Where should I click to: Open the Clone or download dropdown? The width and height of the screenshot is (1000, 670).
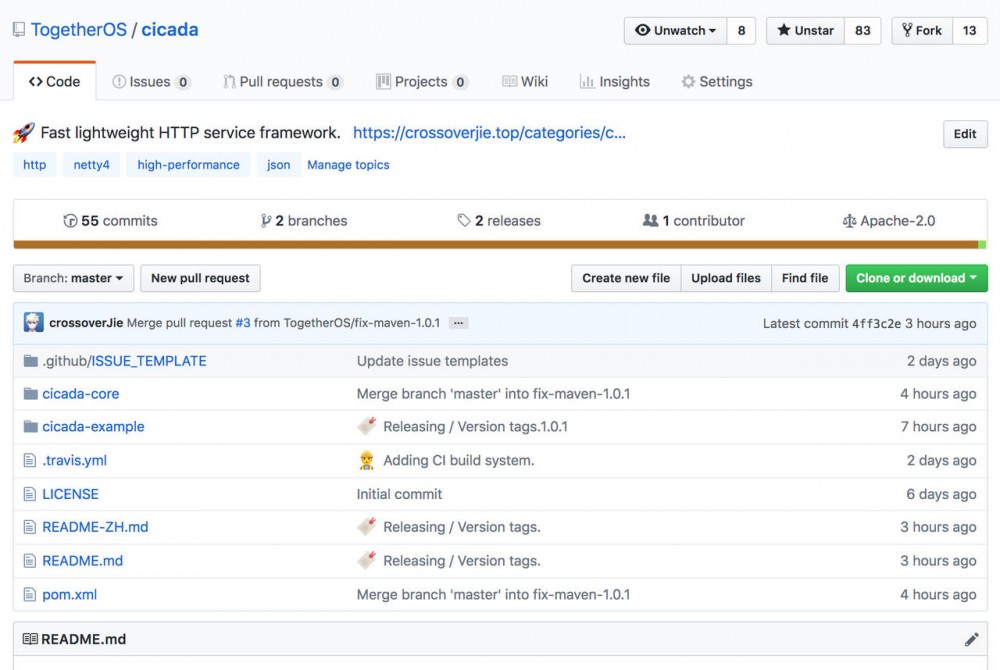click(916, 278)
